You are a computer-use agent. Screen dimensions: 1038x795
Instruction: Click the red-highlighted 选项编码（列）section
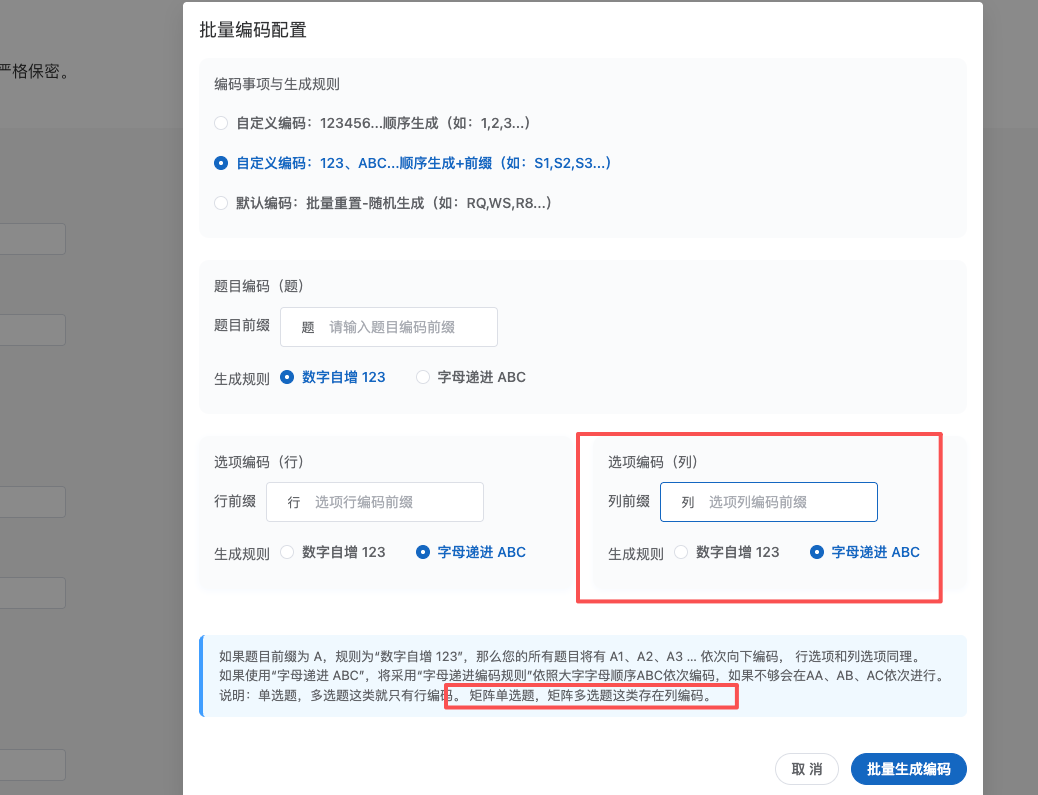point(760,517)
